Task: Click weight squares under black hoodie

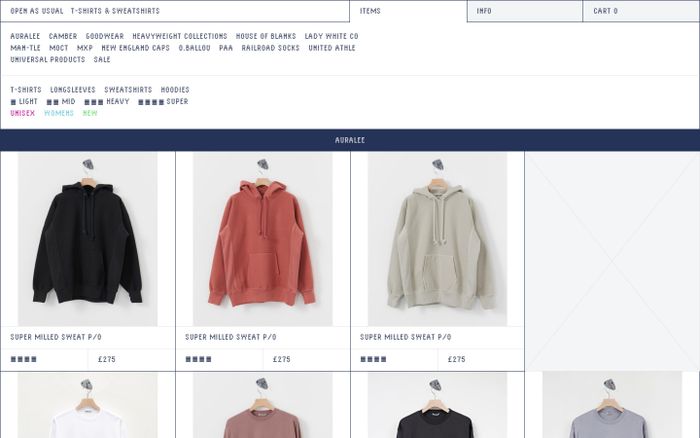Action: 24,359
